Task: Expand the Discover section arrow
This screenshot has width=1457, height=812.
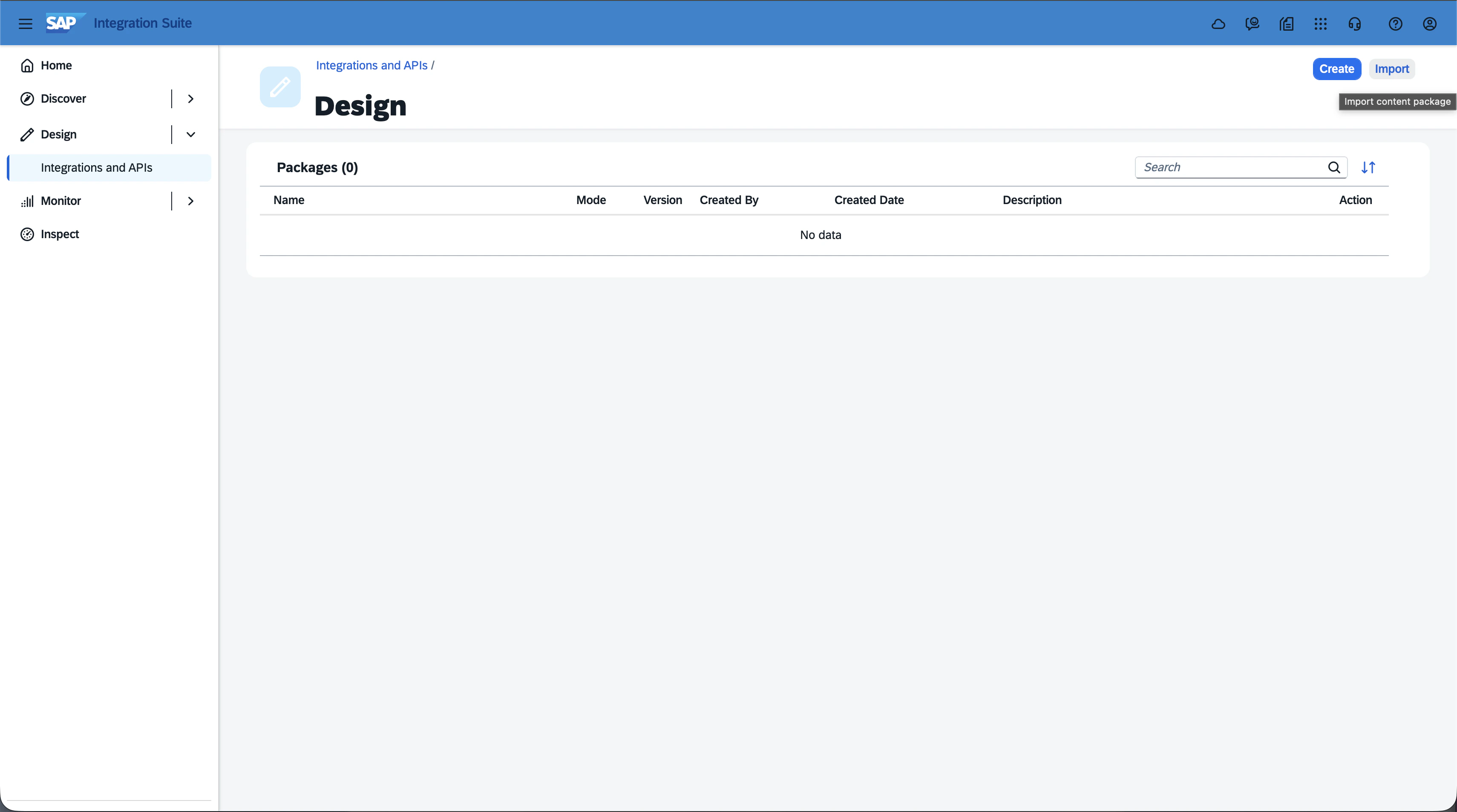Action: [x=190, y=98]
